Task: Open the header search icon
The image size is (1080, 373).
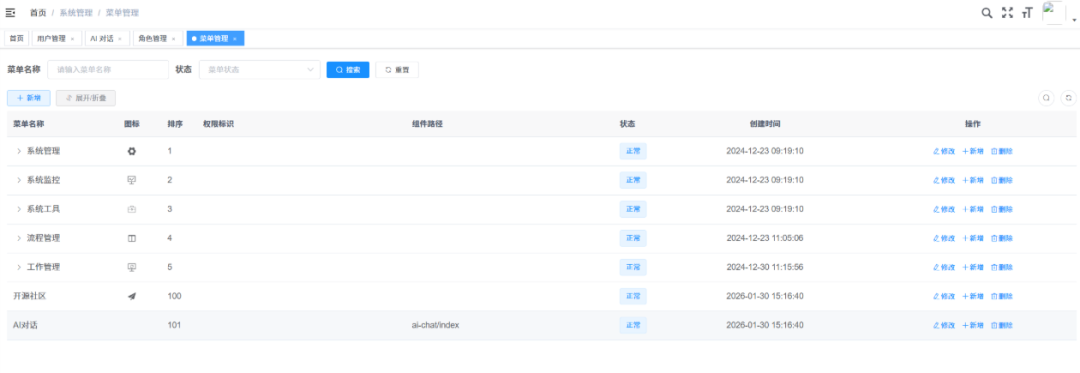Action: pos(986,12)
